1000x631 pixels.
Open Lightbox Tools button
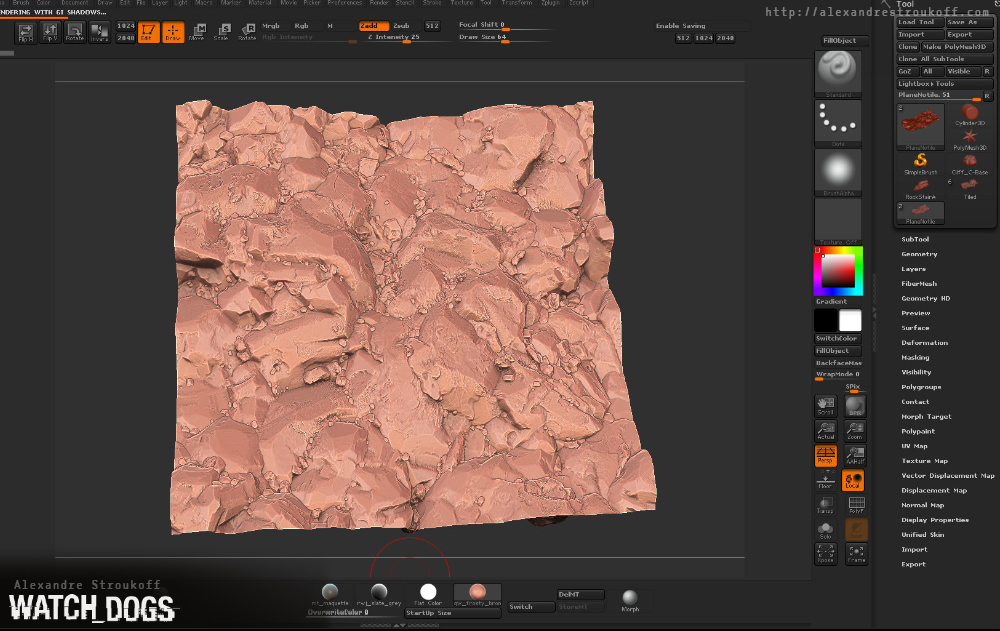tap(944, 84)
